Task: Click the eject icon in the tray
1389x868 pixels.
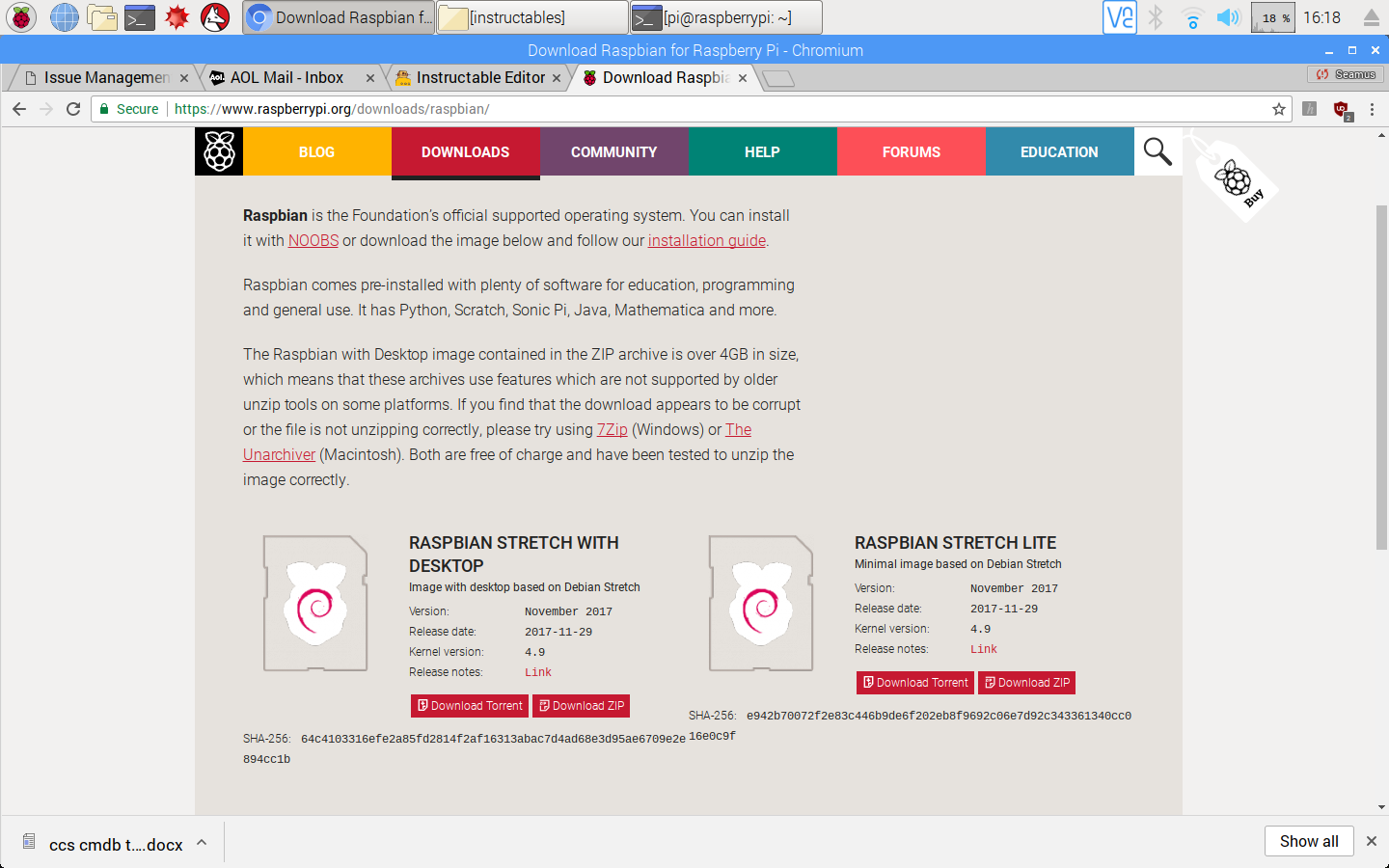Action: pyautogui.click(x=1371, y=17)
